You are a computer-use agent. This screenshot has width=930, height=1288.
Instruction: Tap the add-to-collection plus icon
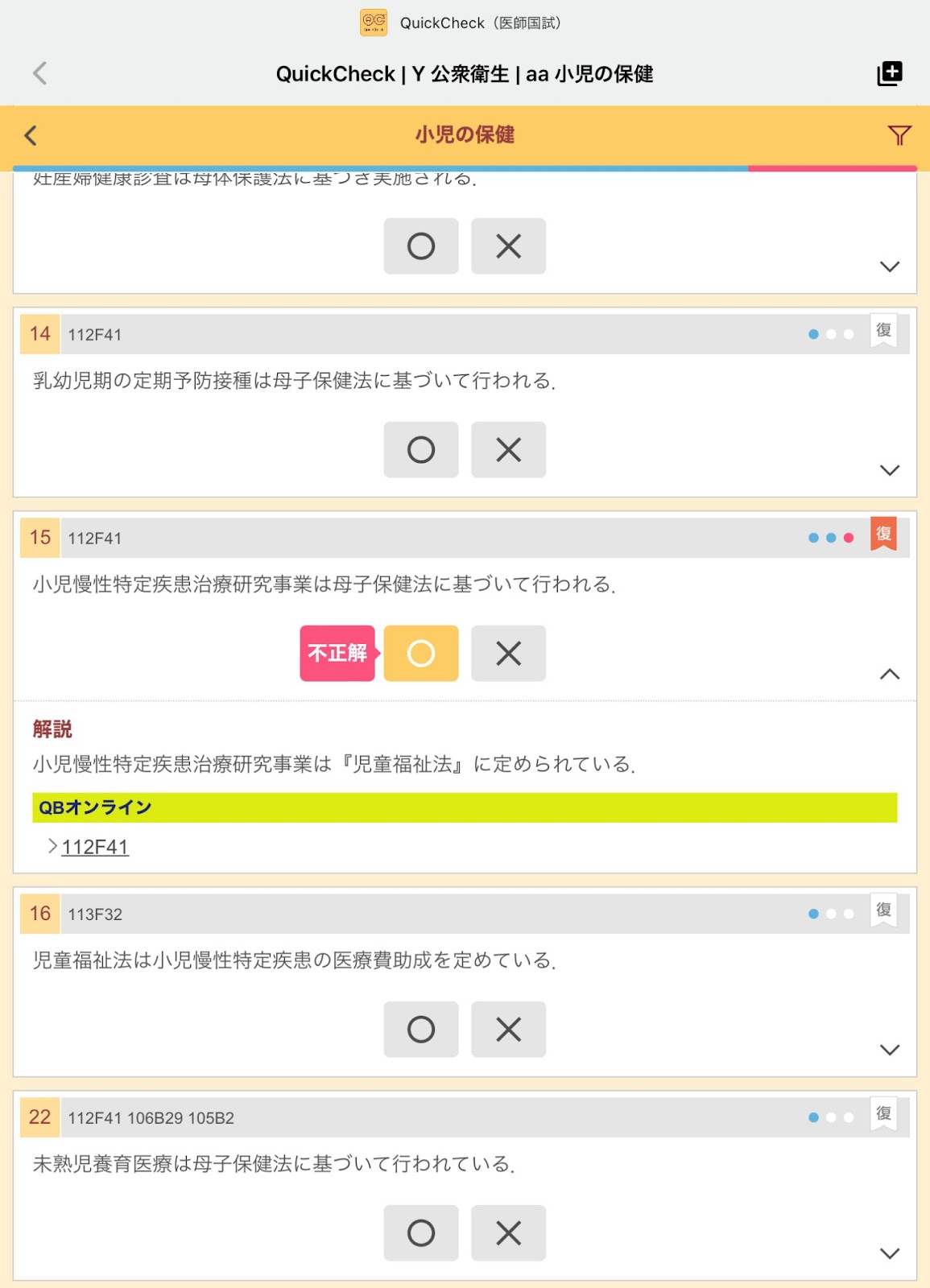tap(890, 73)
